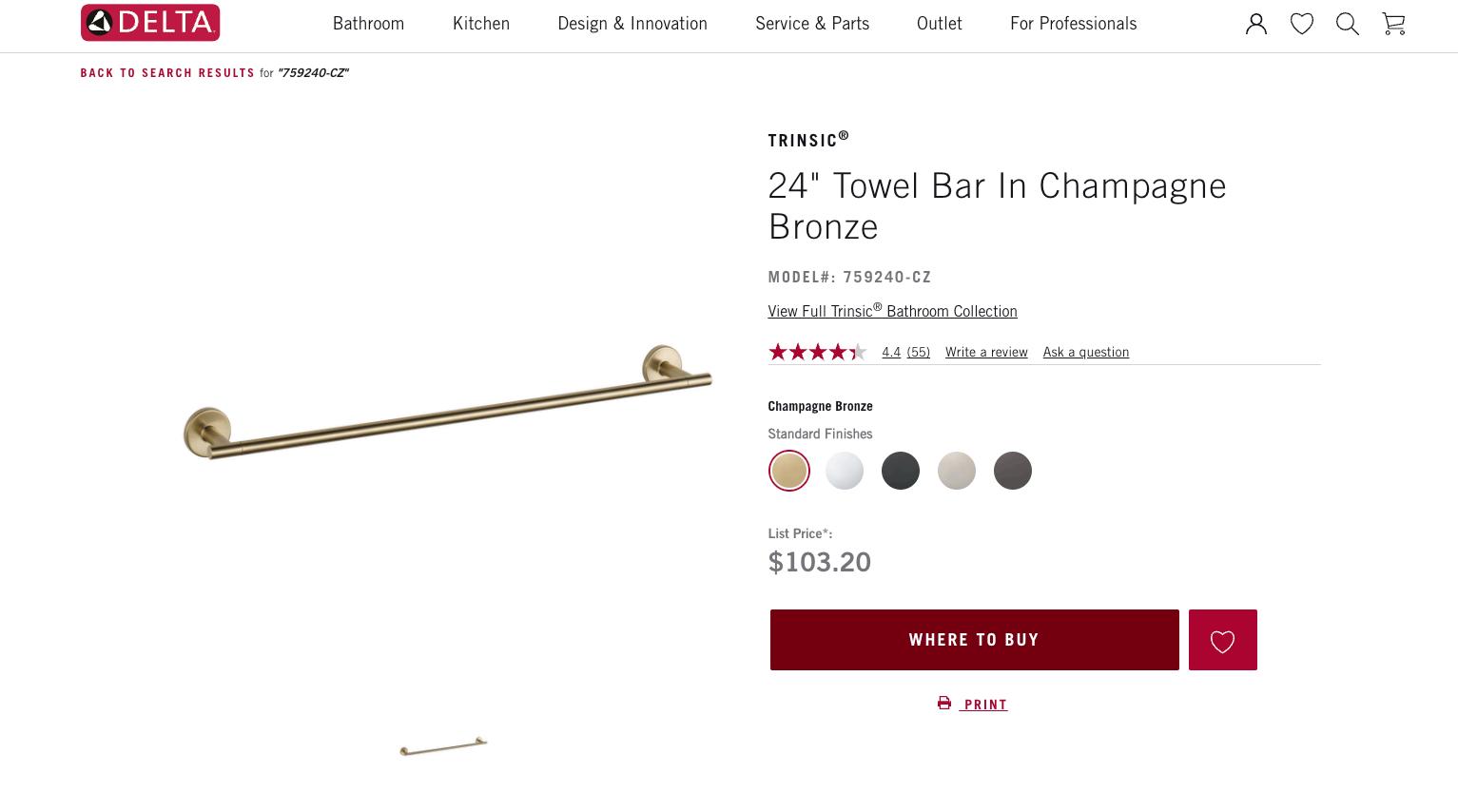Choose the light nickel finish swatch
1458x812 pixels.
(957, 471)
